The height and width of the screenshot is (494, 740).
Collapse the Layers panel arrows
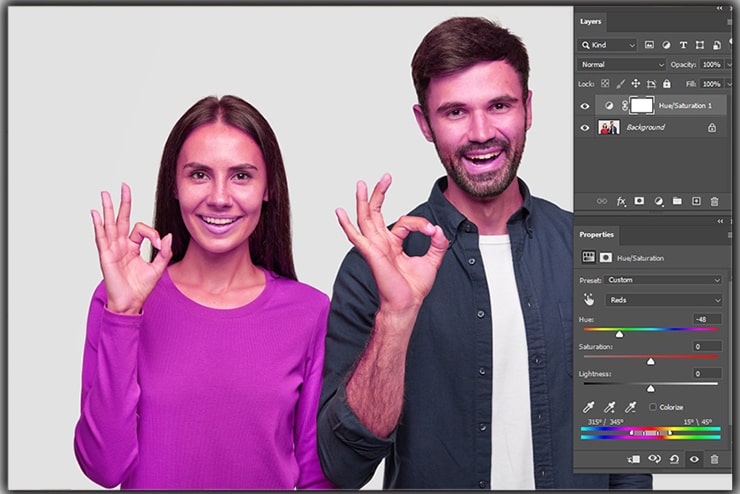[x=719, y=8]
